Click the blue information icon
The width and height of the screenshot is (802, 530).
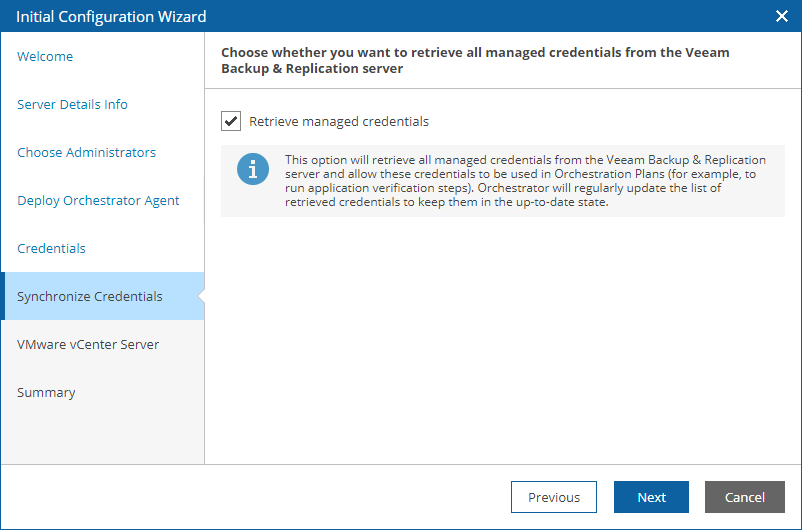(x=253, y=169)
